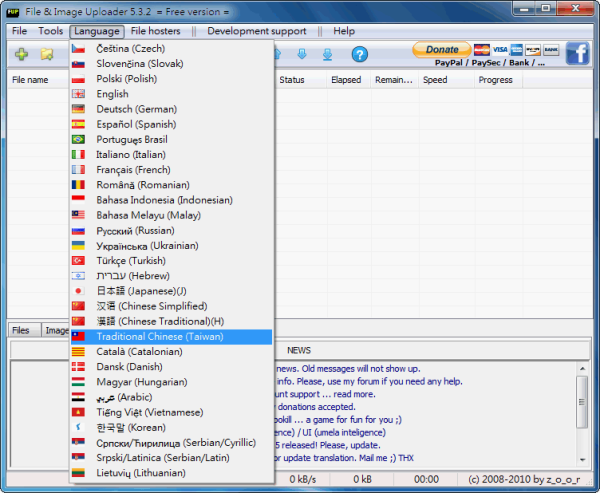Open the Development support menu
Image resolution: width=600 pixels, height=493 pixels.
coord(257,31)
